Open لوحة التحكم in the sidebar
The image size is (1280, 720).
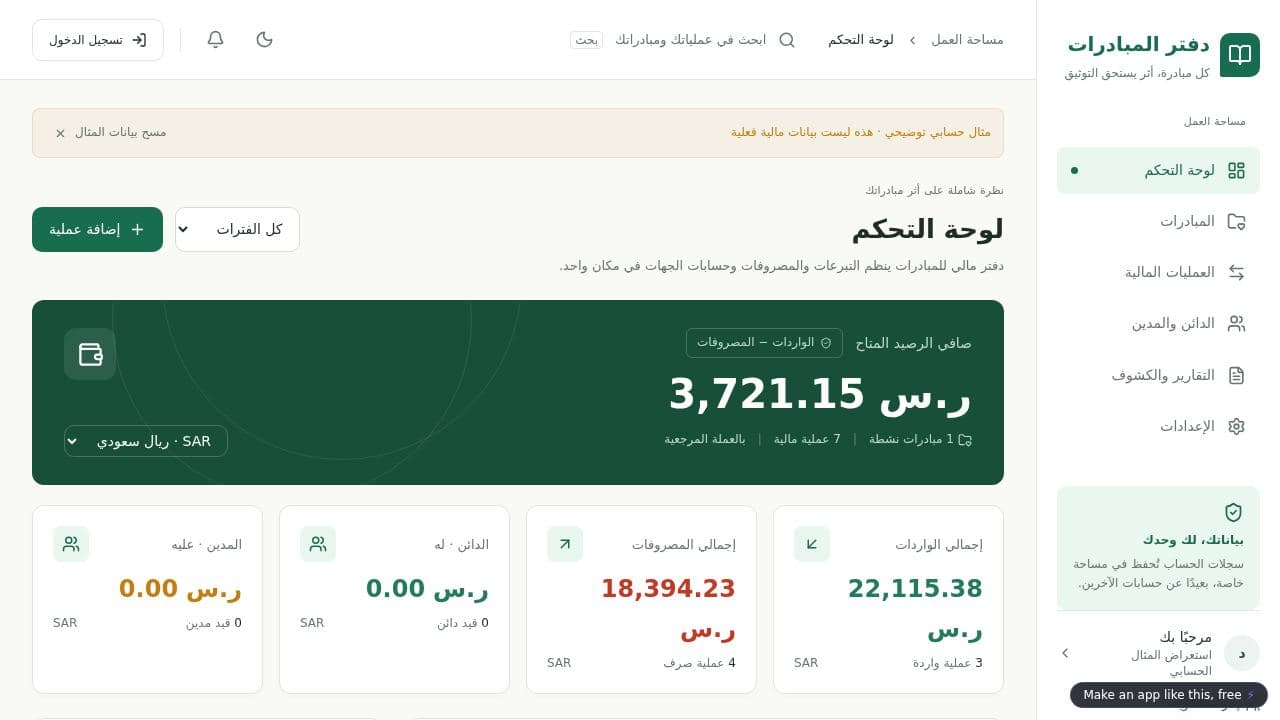(x=1158, y=170)
